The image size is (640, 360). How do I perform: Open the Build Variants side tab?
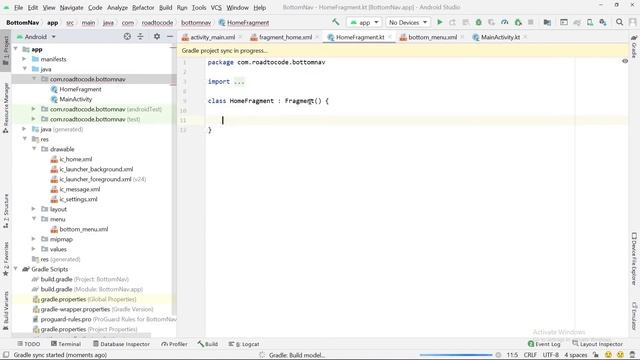point(6,310)
